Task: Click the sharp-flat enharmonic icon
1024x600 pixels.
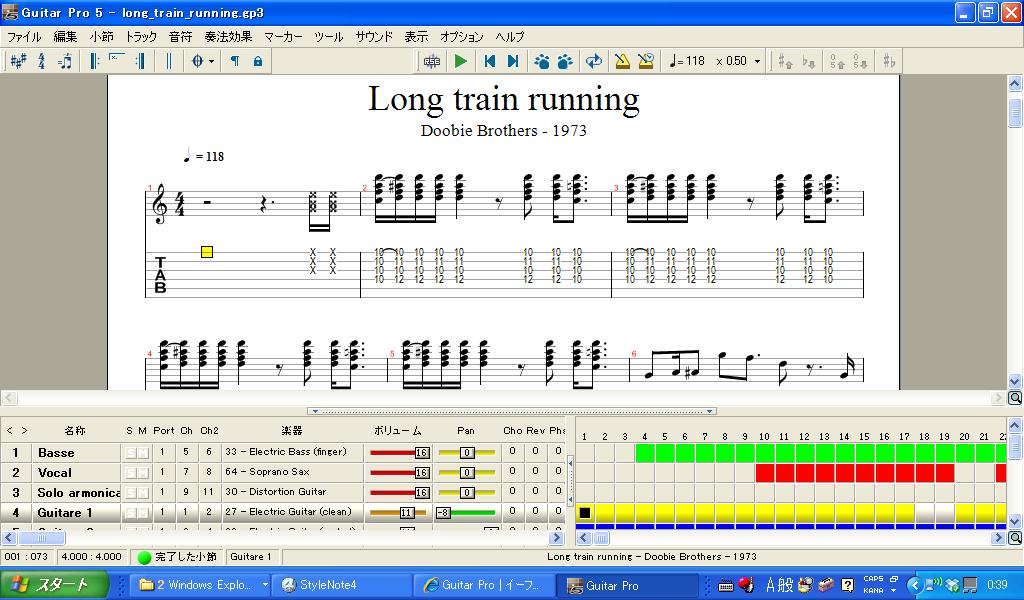Action: (x=889, y=61)
